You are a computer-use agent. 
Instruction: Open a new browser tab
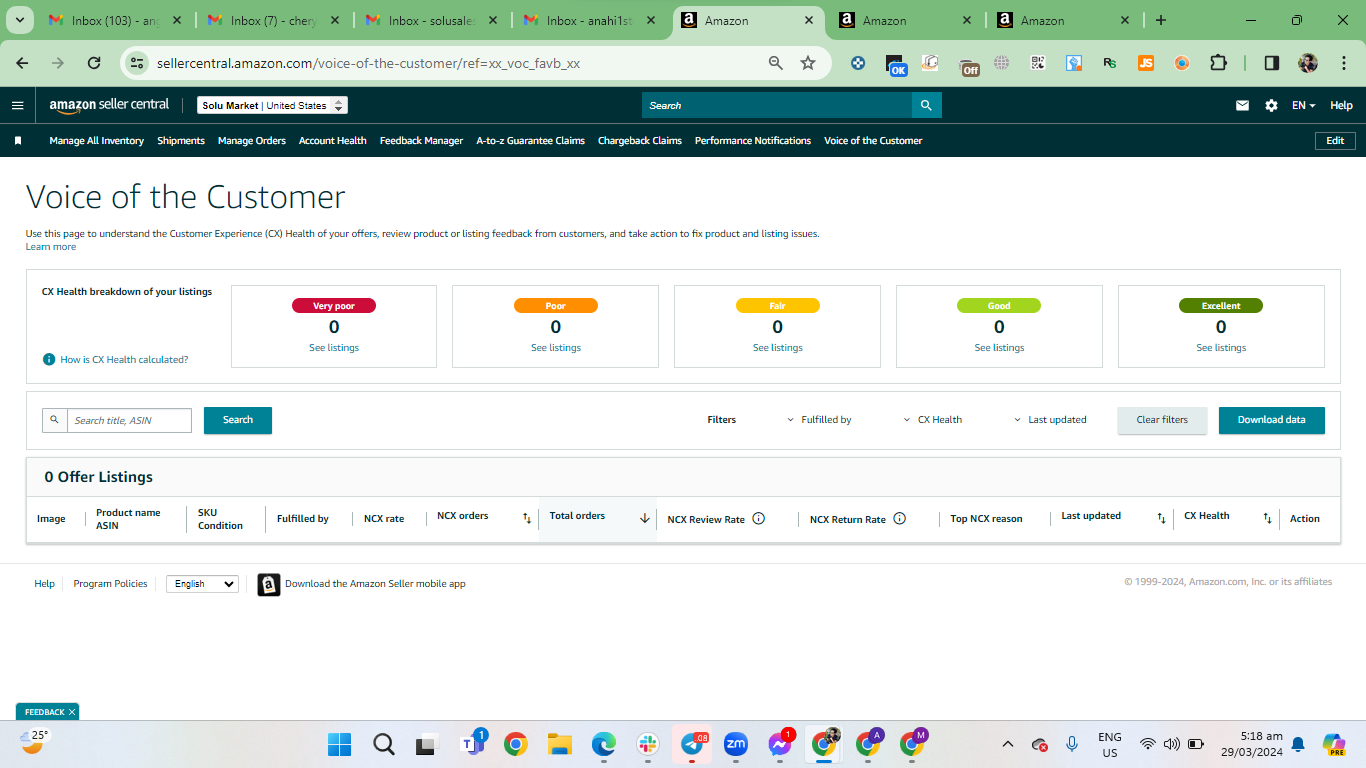(x=1160, y=20)
